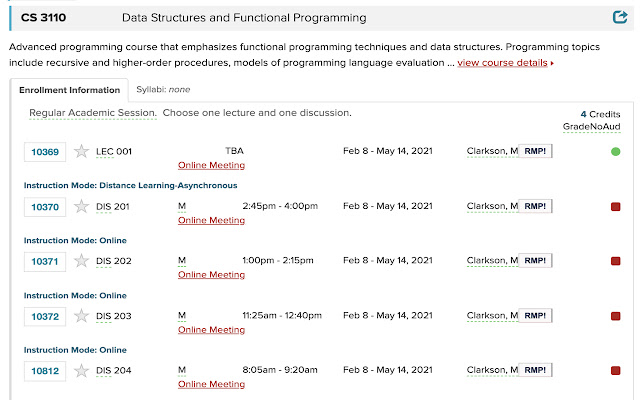Screen dimensions: 640x400
Task: Click the red status square for DIS 203
Action: pyautogui.click(x=616, y=317)
